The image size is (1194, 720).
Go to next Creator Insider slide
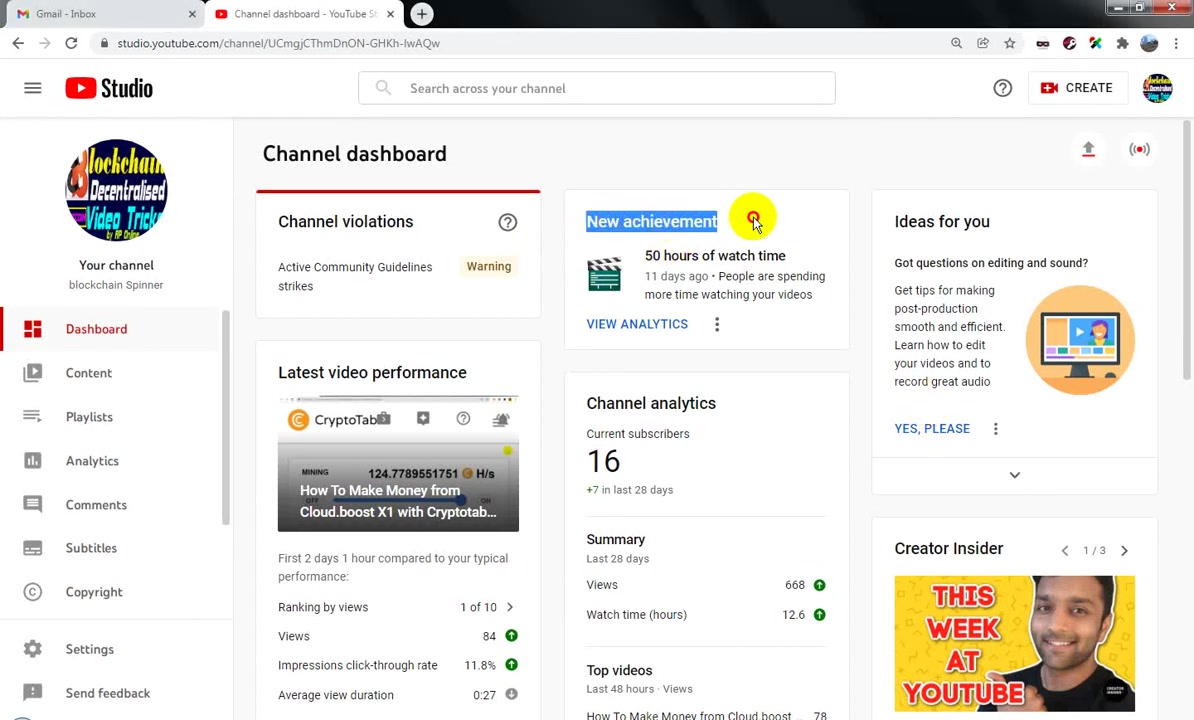1125,550
